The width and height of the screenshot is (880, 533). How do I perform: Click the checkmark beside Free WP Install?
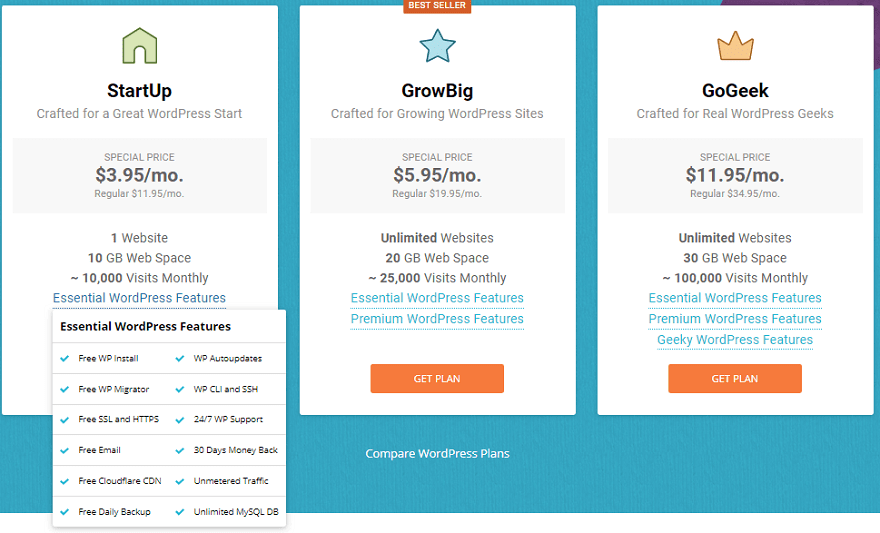tap(65, 358)
